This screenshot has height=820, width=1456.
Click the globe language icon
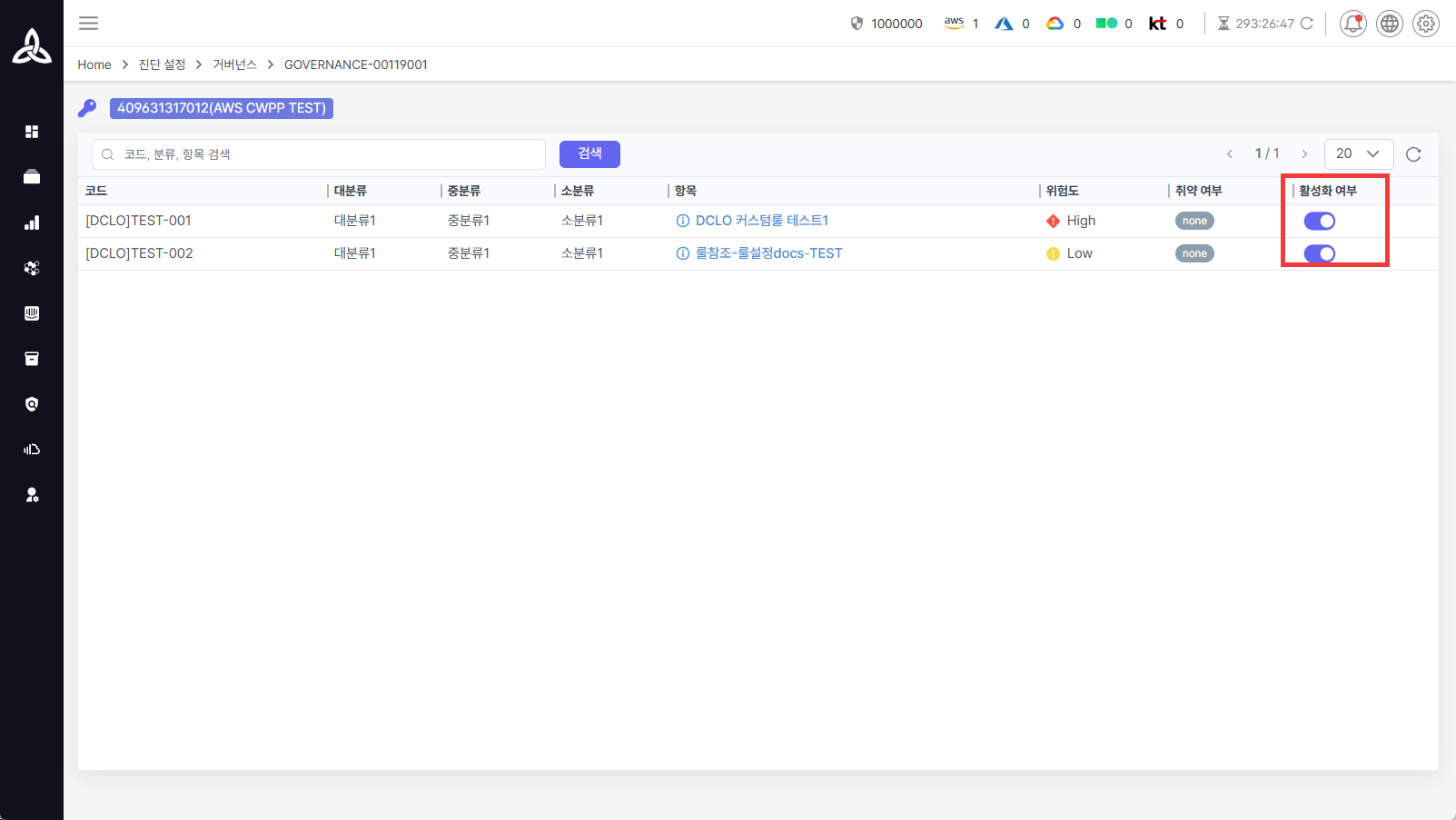1389,24
